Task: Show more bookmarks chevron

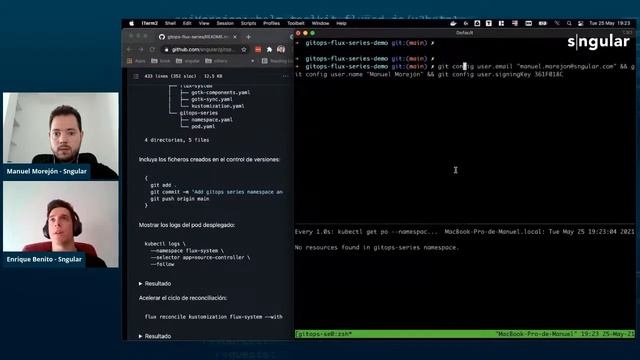Action: [253, 61]
